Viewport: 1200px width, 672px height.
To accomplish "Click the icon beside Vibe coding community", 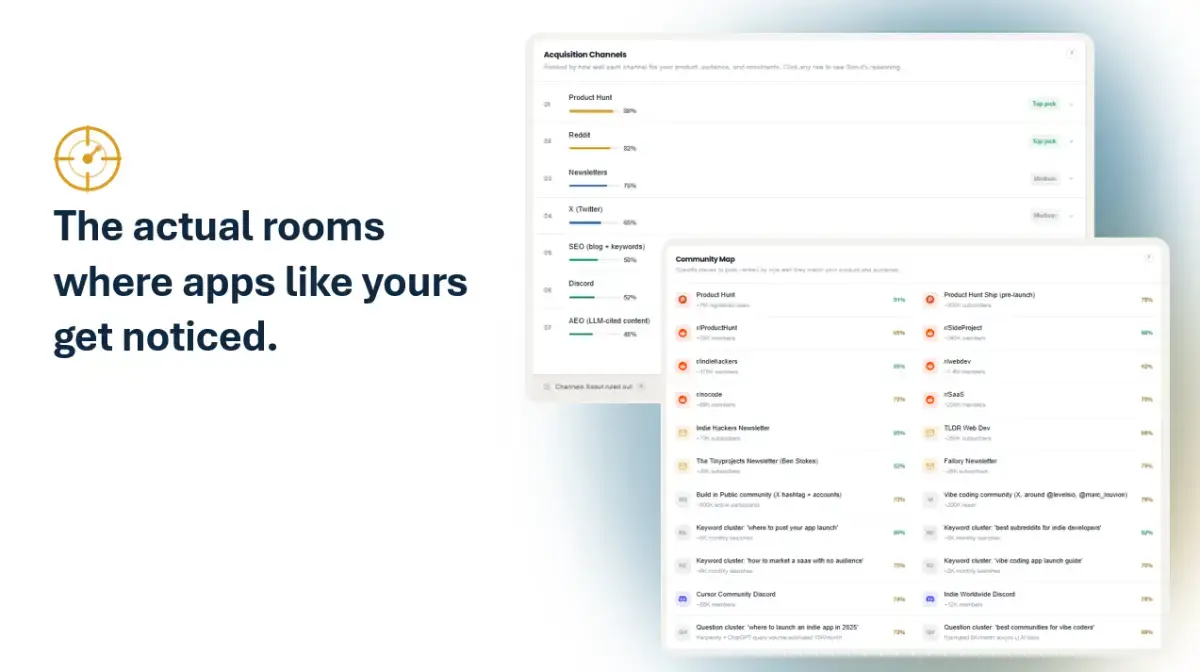I will click(x=930, y=499).
